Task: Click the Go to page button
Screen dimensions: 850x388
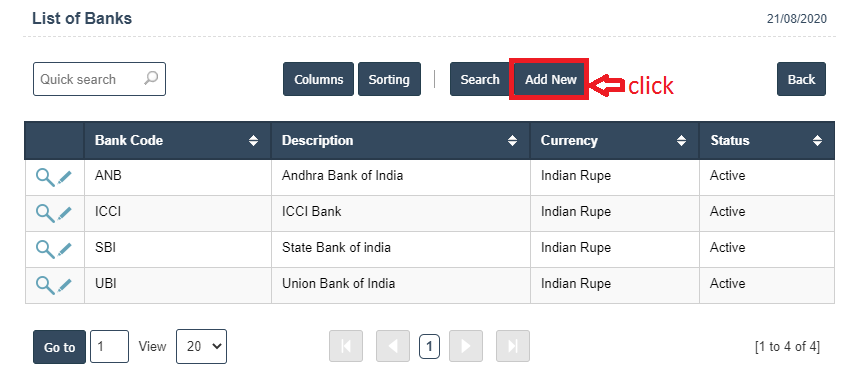Action: pos(60,347)
